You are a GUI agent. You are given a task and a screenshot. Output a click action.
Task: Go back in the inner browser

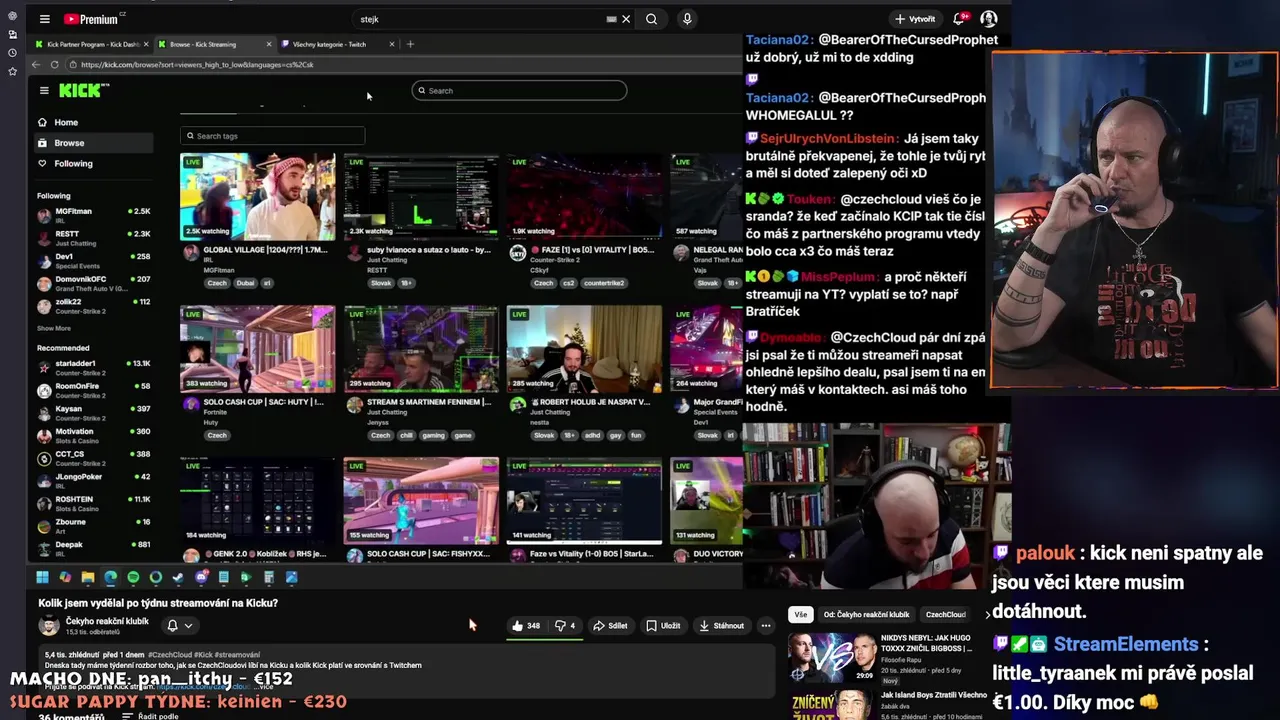click(x=36, y=64)
